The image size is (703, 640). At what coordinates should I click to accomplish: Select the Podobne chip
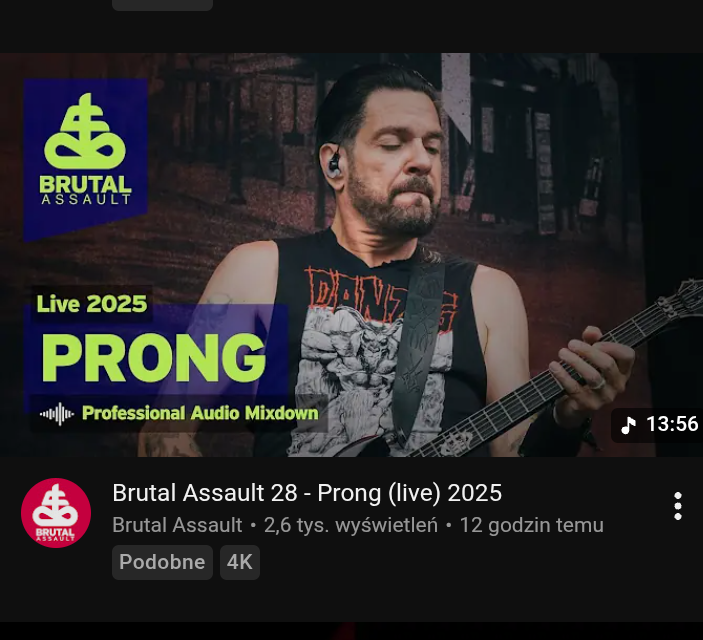point(162,562)
